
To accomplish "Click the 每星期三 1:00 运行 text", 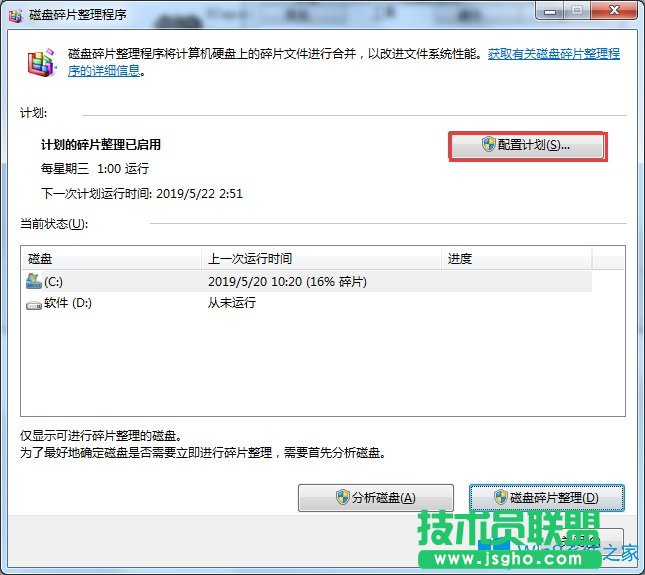I will click(x=95, y=168).
